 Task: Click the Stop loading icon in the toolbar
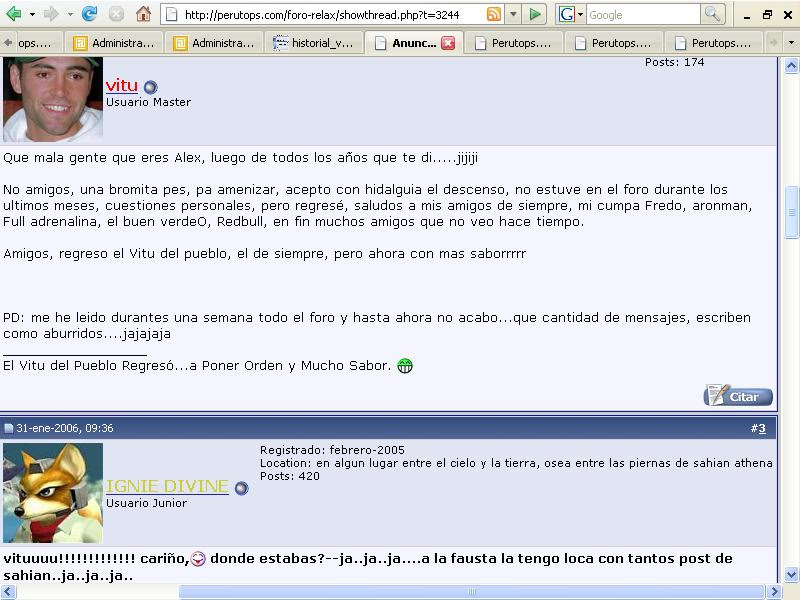pos(116,14)
